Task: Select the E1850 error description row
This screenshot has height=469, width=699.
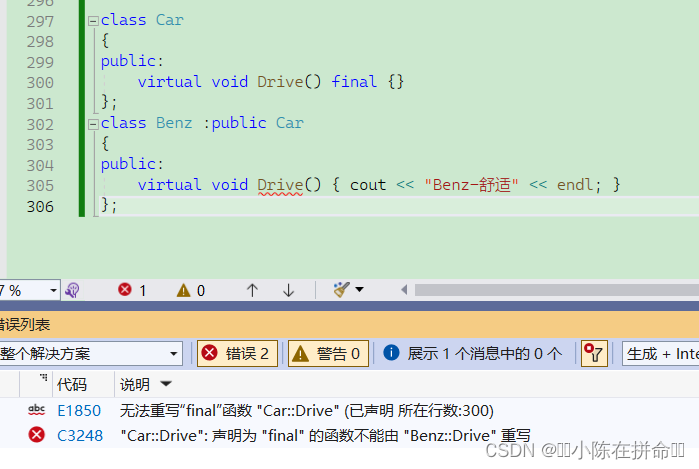Action: 307,411
